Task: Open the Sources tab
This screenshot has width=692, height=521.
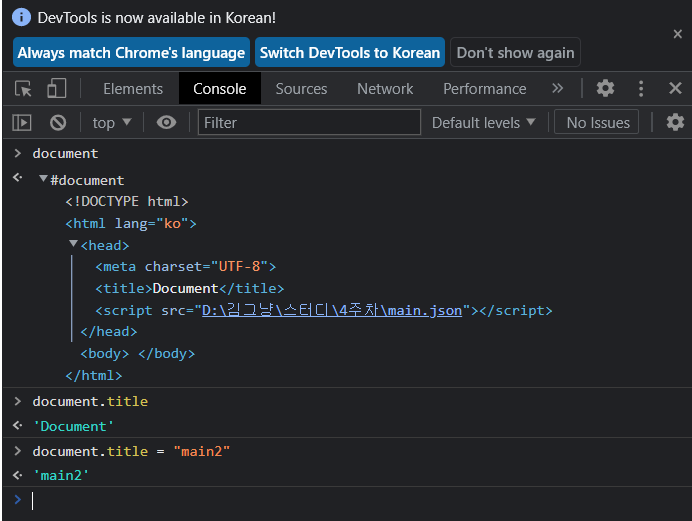Action: 301,89
